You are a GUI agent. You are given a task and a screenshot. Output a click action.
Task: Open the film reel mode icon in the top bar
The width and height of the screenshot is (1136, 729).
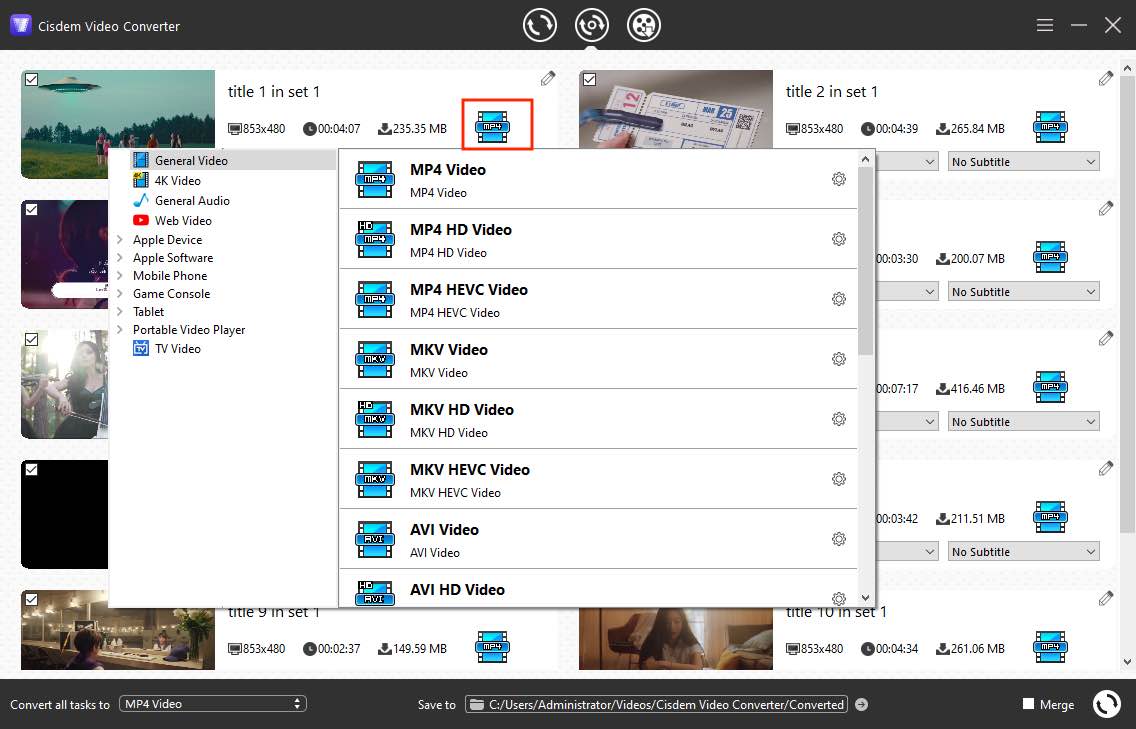(643, 25)
